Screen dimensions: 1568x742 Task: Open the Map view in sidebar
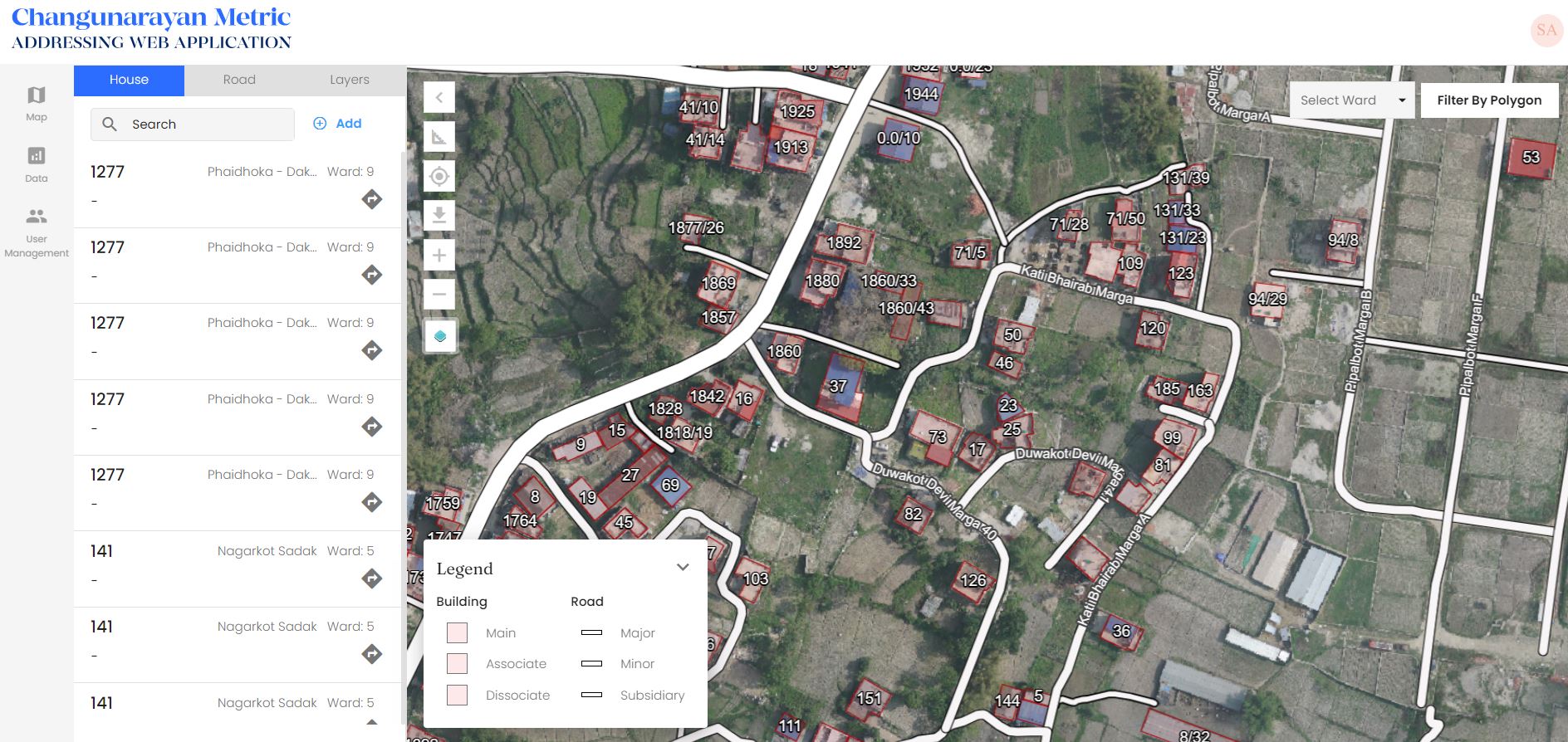pyautogui.click(x=36, y=104)
